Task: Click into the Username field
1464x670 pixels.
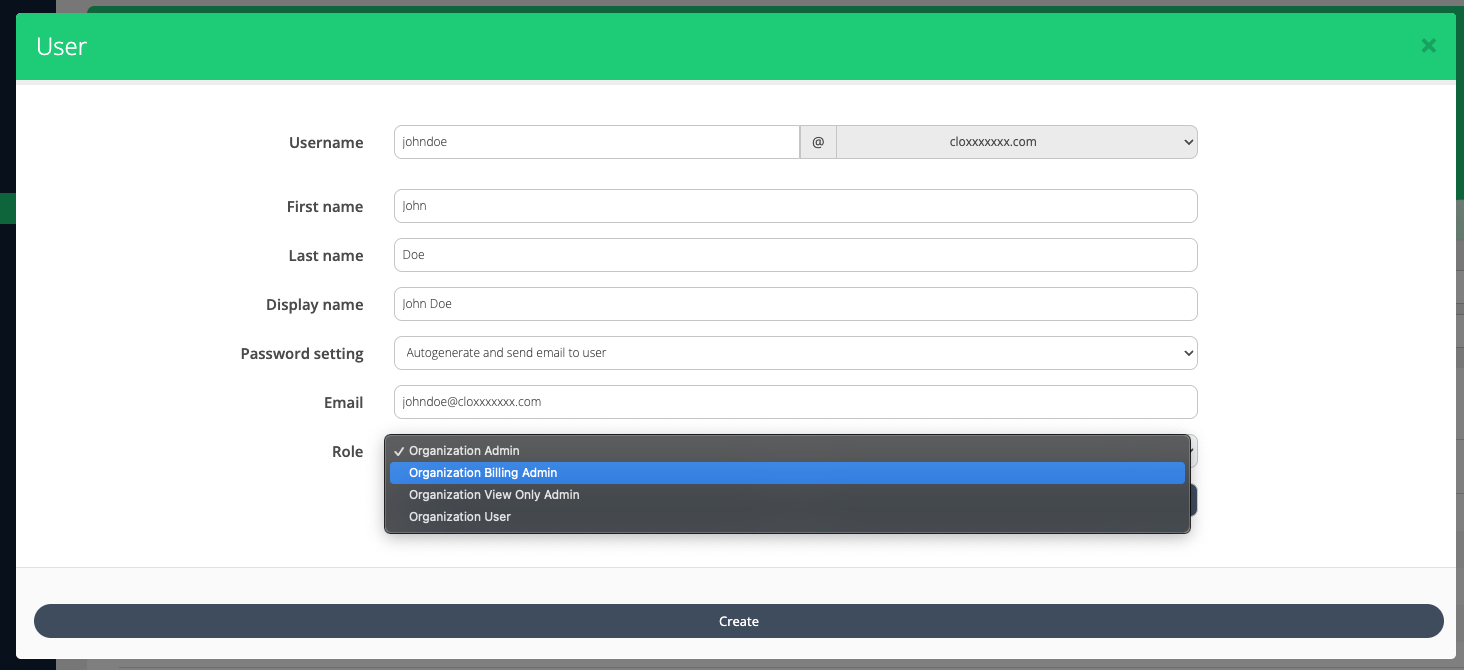Action: tap(596, 142)
